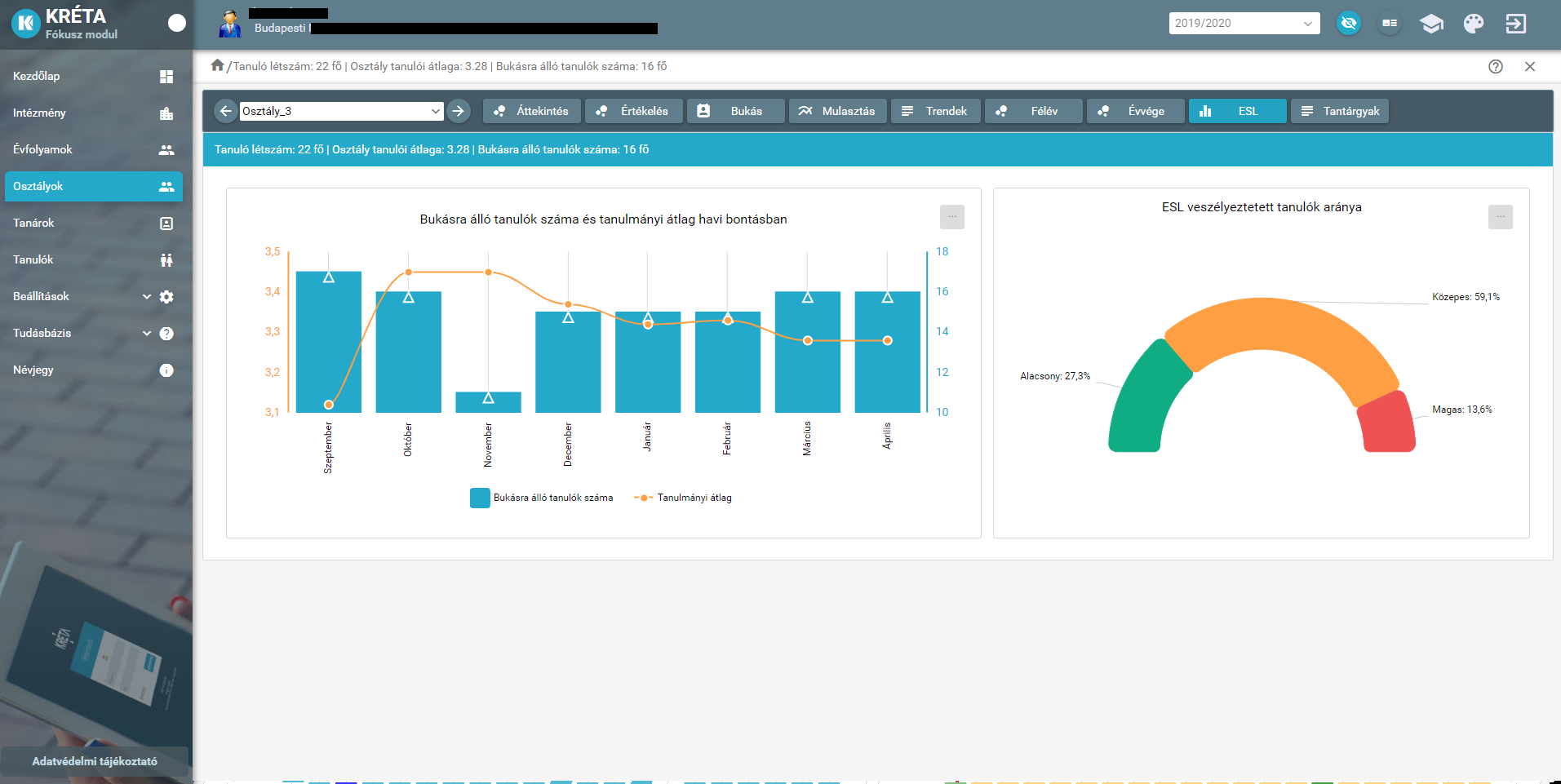1561x784 pixels.
Task: Click the October average data point
Action: pos(409,272)
